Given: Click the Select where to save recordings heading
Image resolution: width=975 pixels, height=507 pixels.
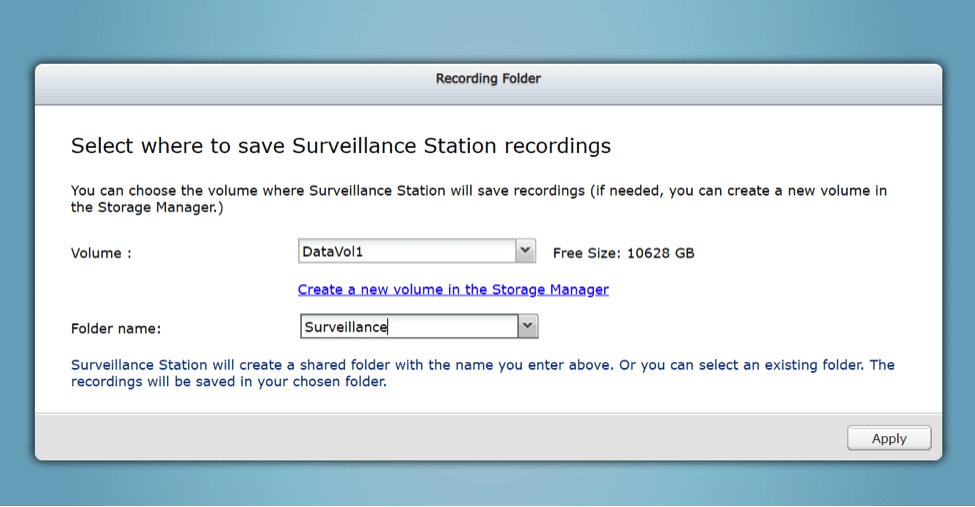Looking at the screenshot, I should click(x=341, y=146).
